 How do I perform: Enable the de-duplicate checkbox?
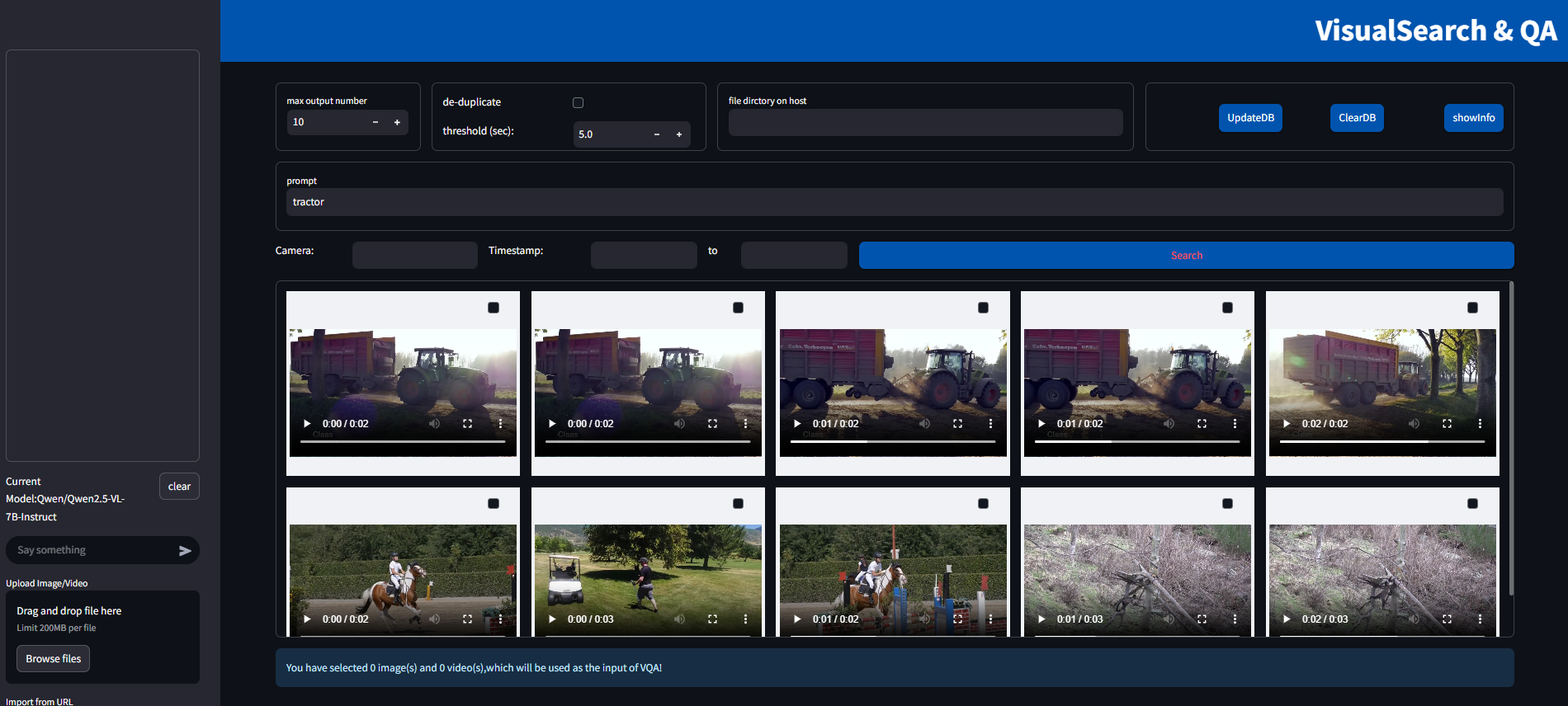point(578,103)
